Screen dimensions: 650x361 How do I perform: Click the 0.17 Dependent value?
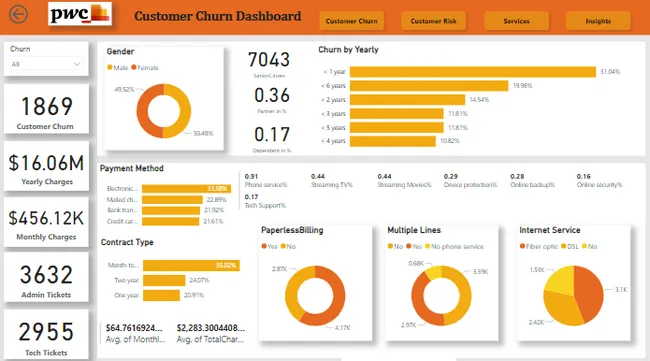[272, 134]
